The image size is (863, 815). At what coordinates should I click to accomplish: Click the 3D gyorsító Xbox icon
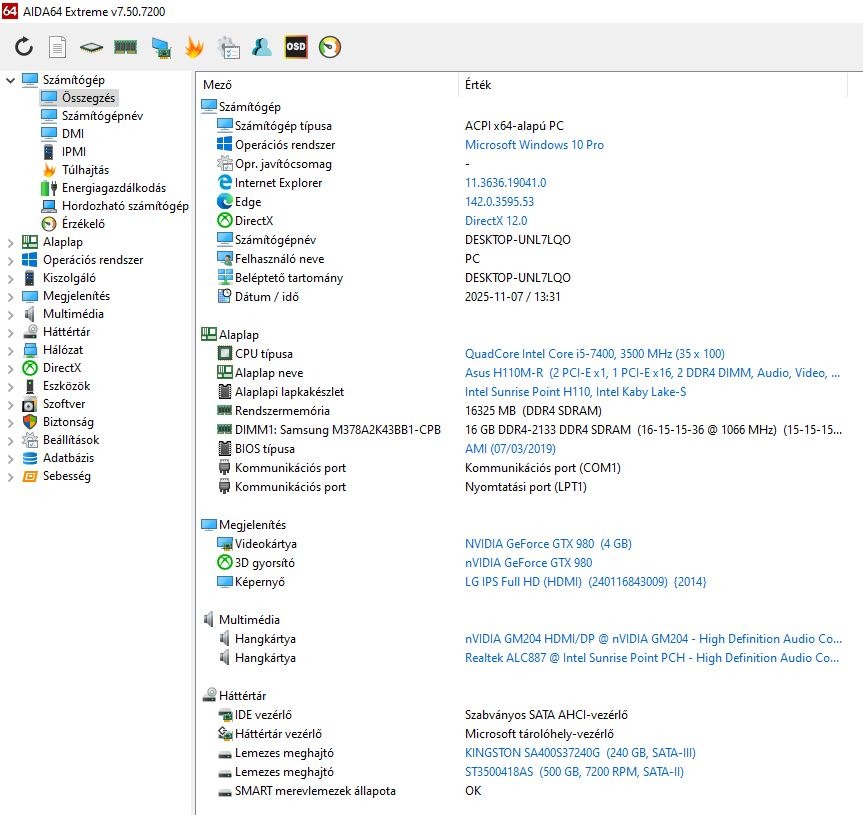[x=225, y=562]
